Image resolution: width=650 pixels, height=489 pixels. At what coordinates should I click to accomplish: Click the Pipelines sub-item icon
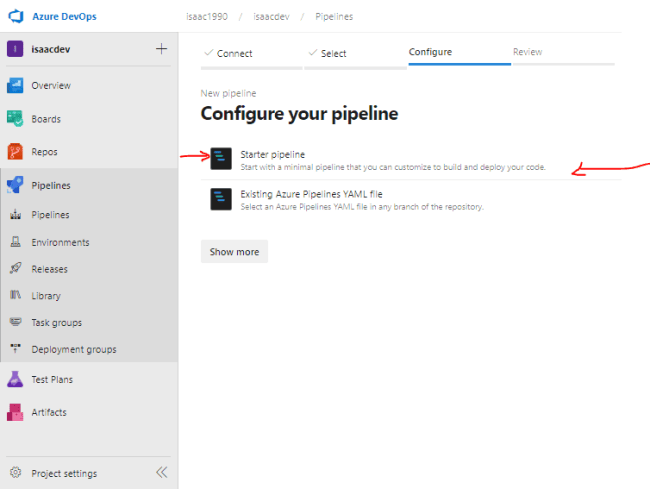(15, 215)
